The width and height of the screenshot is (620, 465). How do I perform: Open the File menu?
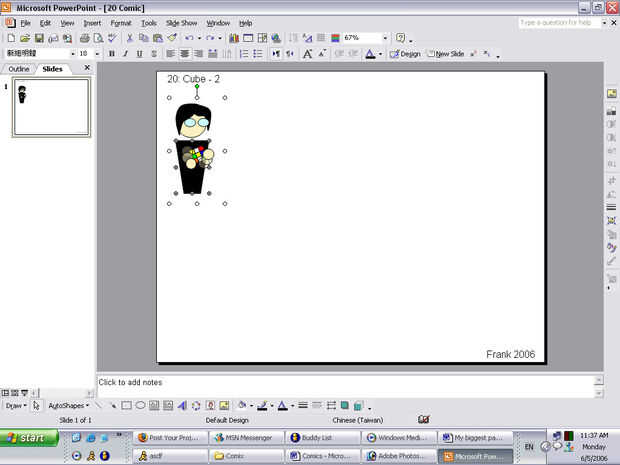click(25, 23)
